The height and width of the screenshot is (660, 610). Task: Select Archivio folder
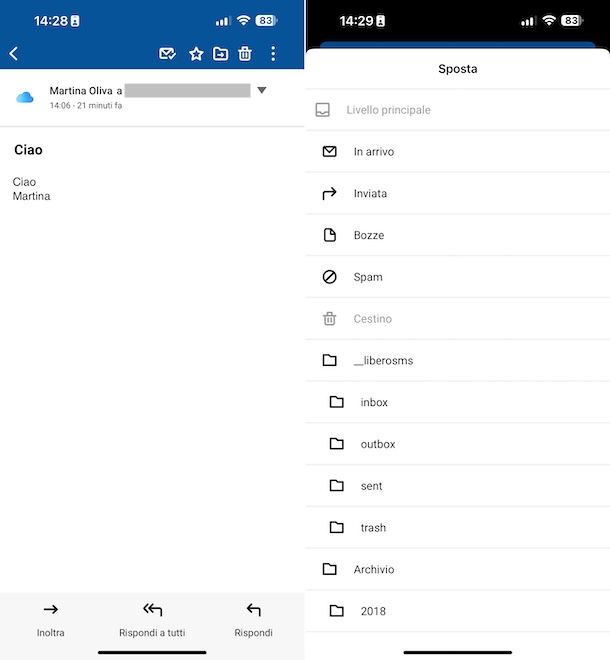458,569
